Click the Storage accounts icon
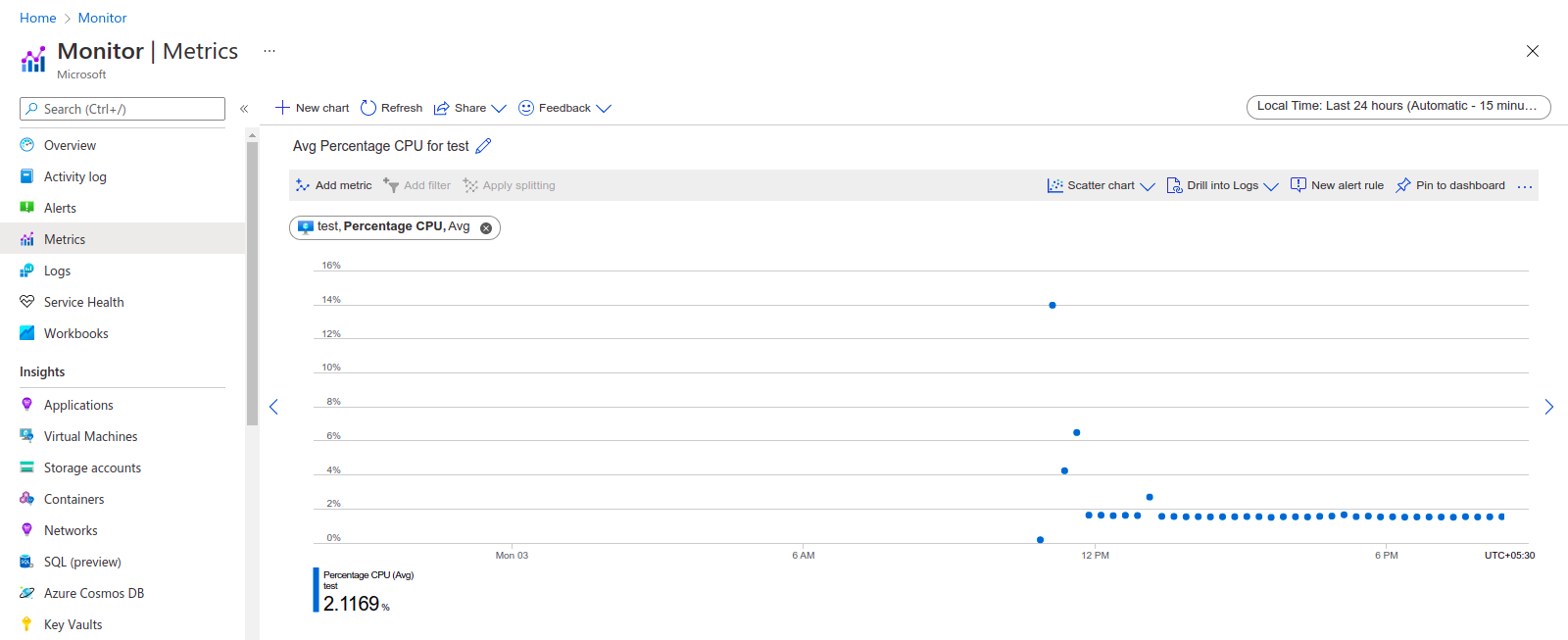1568x640 pixels. point(27,468)
